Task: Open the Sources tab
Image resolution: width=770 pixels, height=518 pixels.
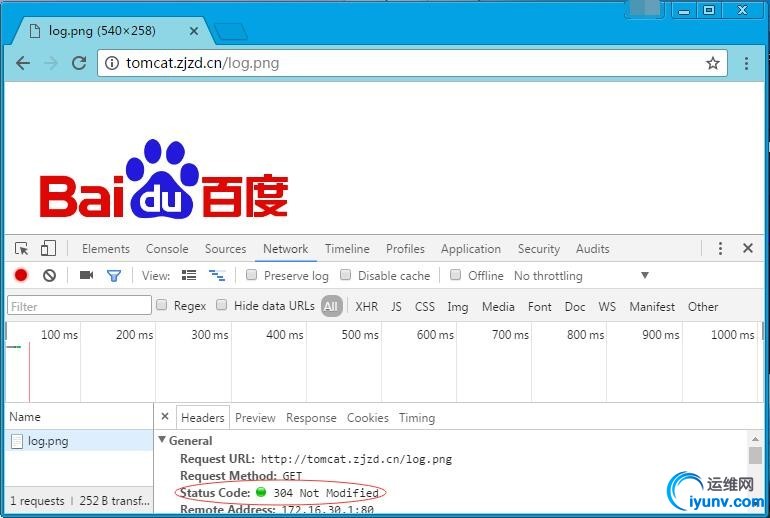Action: click(x=225, y=248)
